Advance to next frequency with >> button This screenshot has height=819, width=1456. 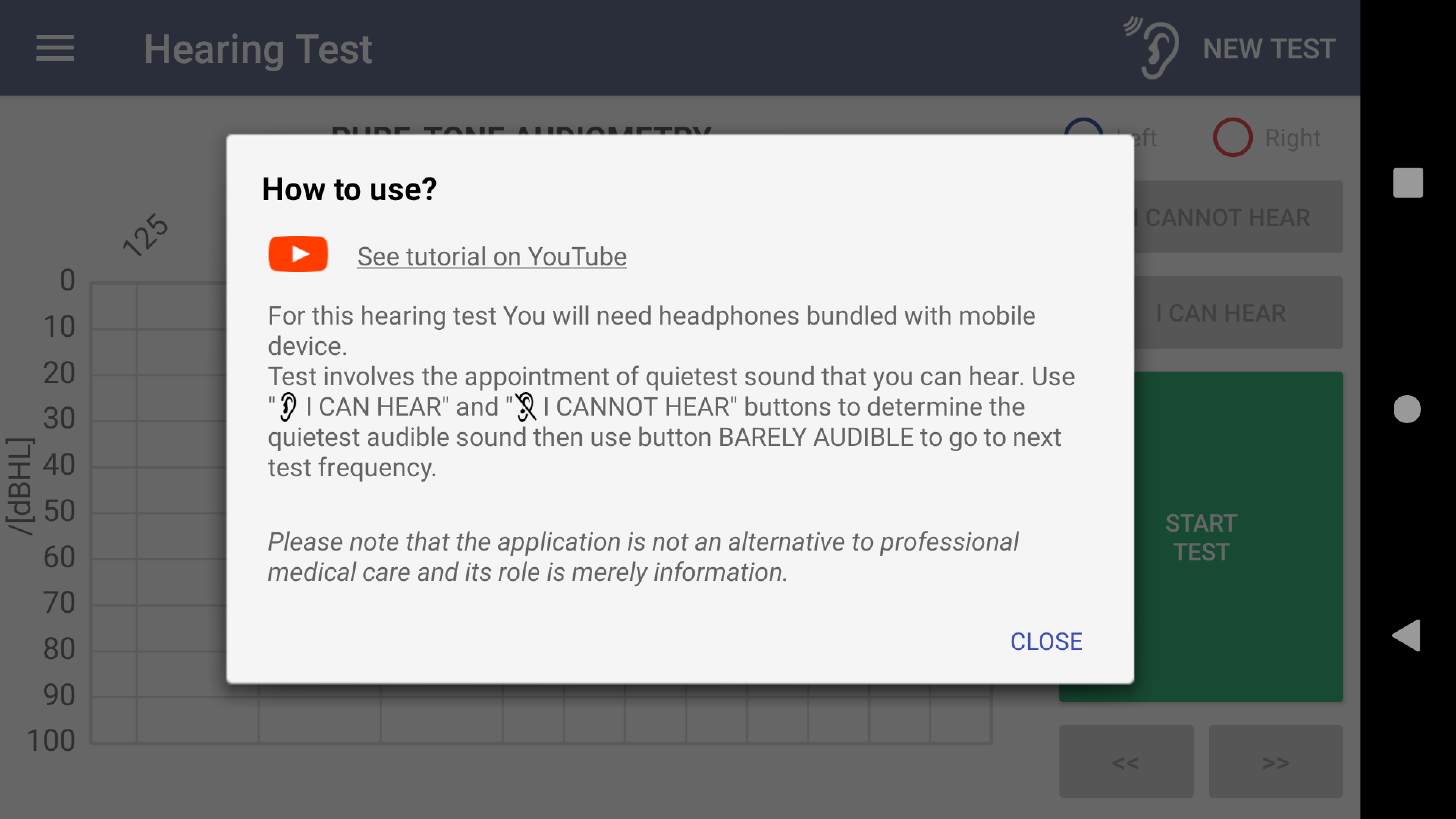1275,762
